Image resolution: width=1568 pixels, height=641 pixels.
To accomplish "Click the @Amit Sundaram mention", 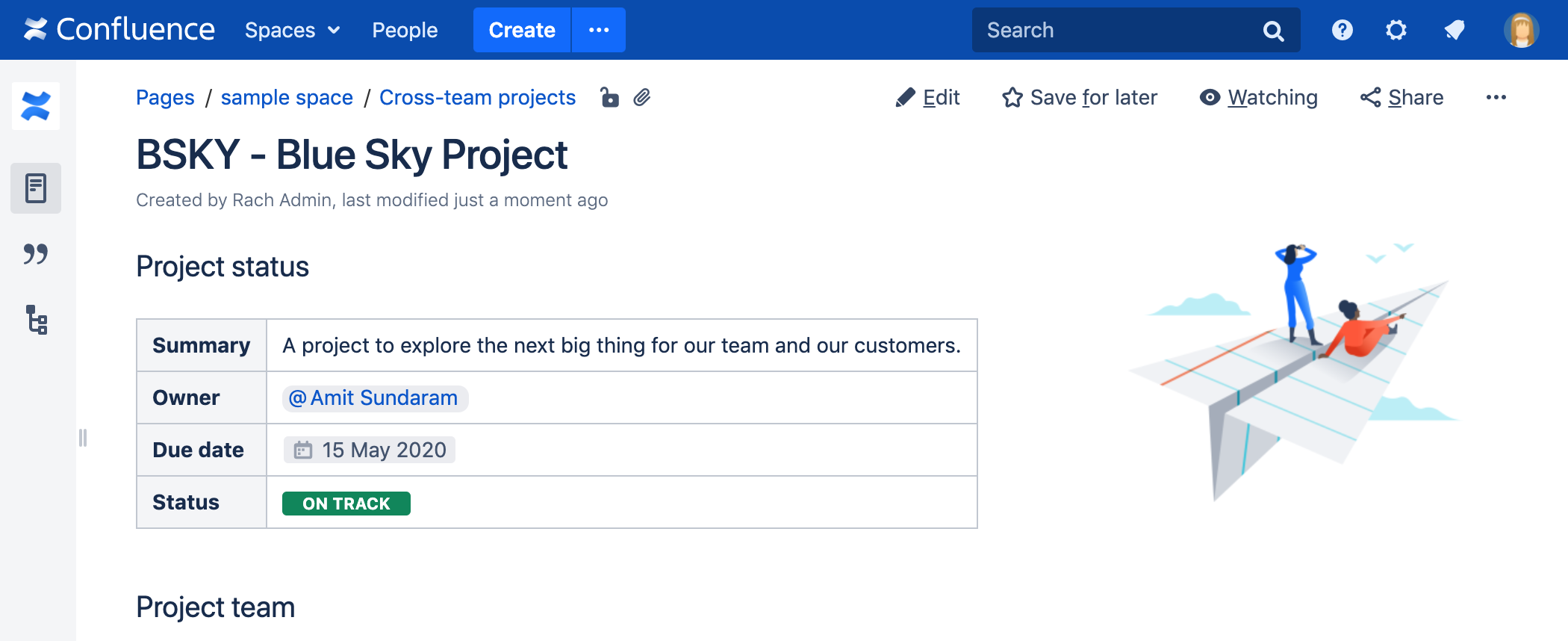I will (x=375, y=398).
